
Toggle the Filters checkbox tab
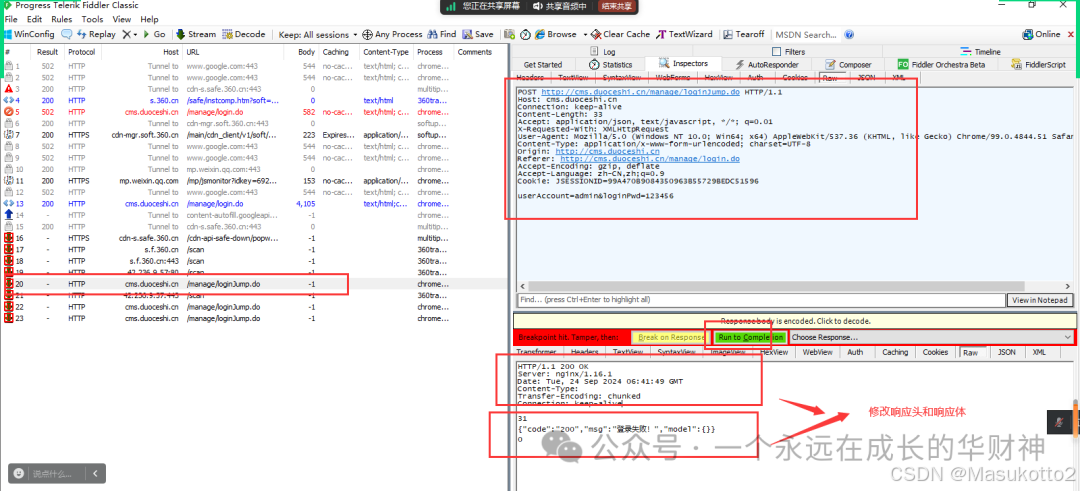point(789,52)
